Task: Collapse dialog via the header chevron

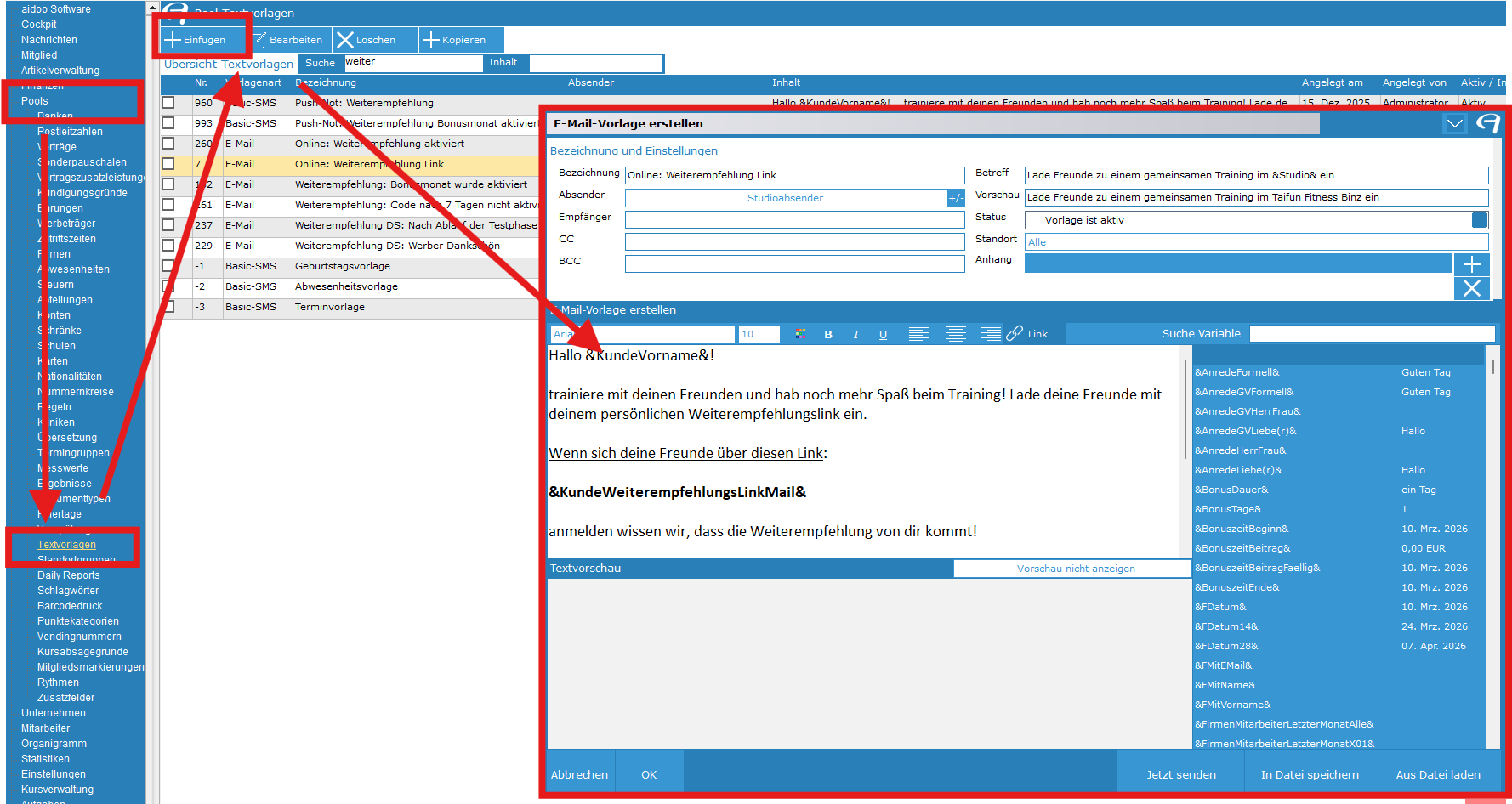Action: click(x=1454, y=124)
